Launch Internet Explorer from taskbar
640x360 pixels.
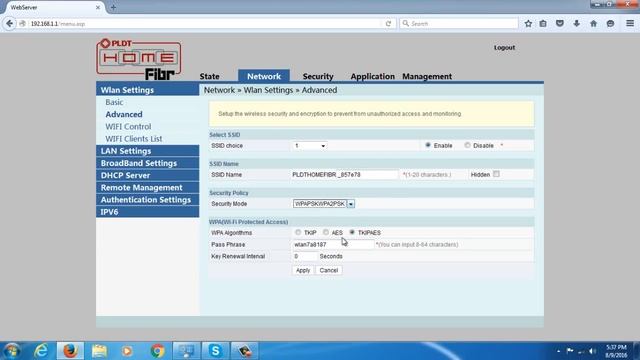click(x=41, y=351)
